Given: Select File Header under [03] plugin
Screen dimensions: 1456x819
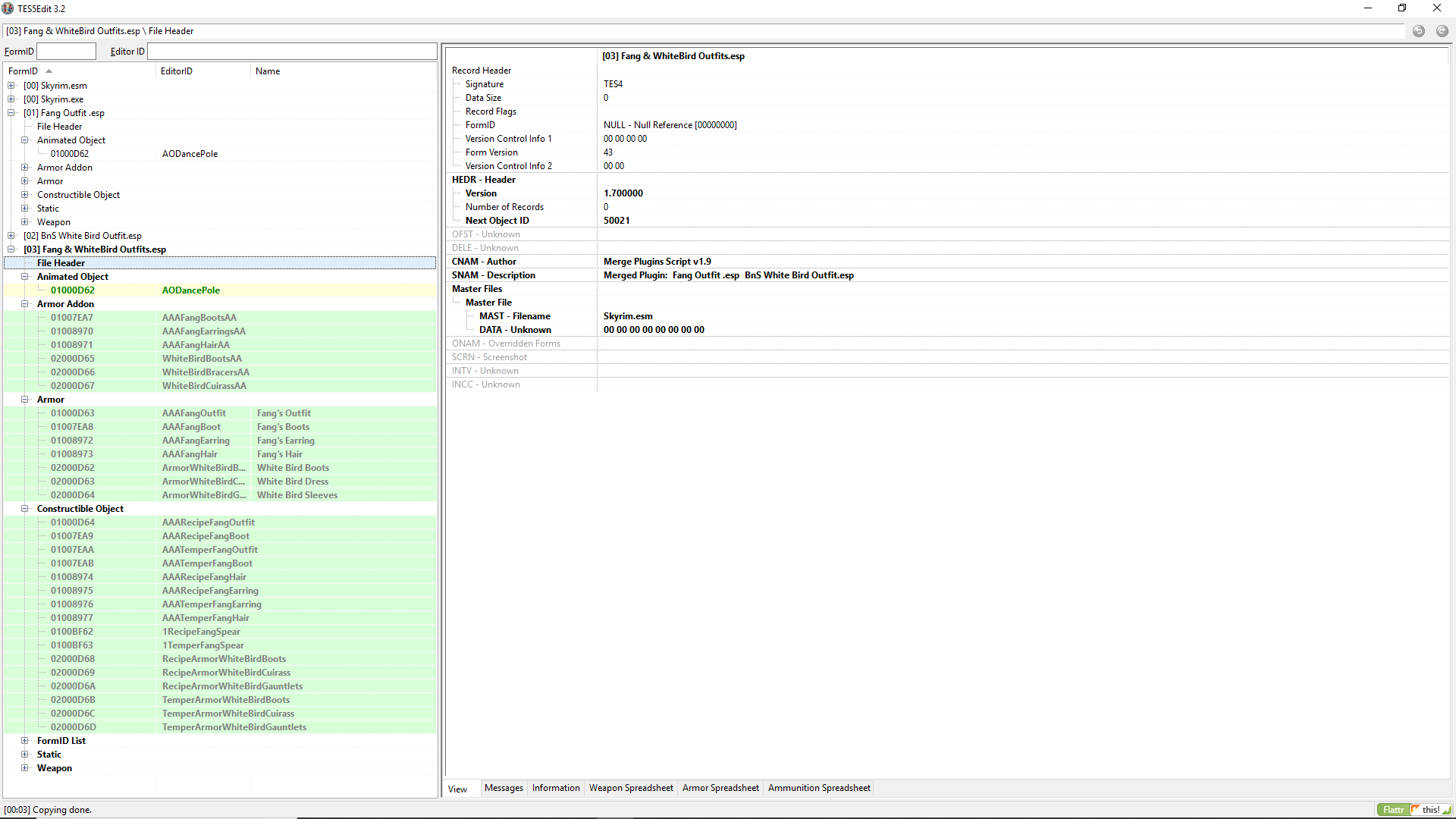Looking at the screenshot, I should click(x=220, y=263).
